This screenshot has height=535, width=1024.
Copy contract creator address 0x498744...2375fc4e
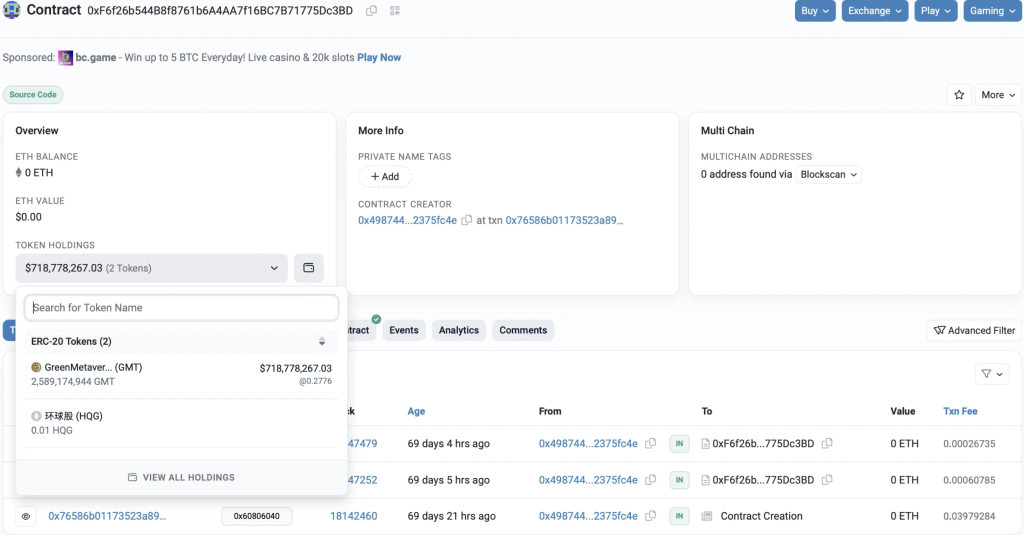466,220
